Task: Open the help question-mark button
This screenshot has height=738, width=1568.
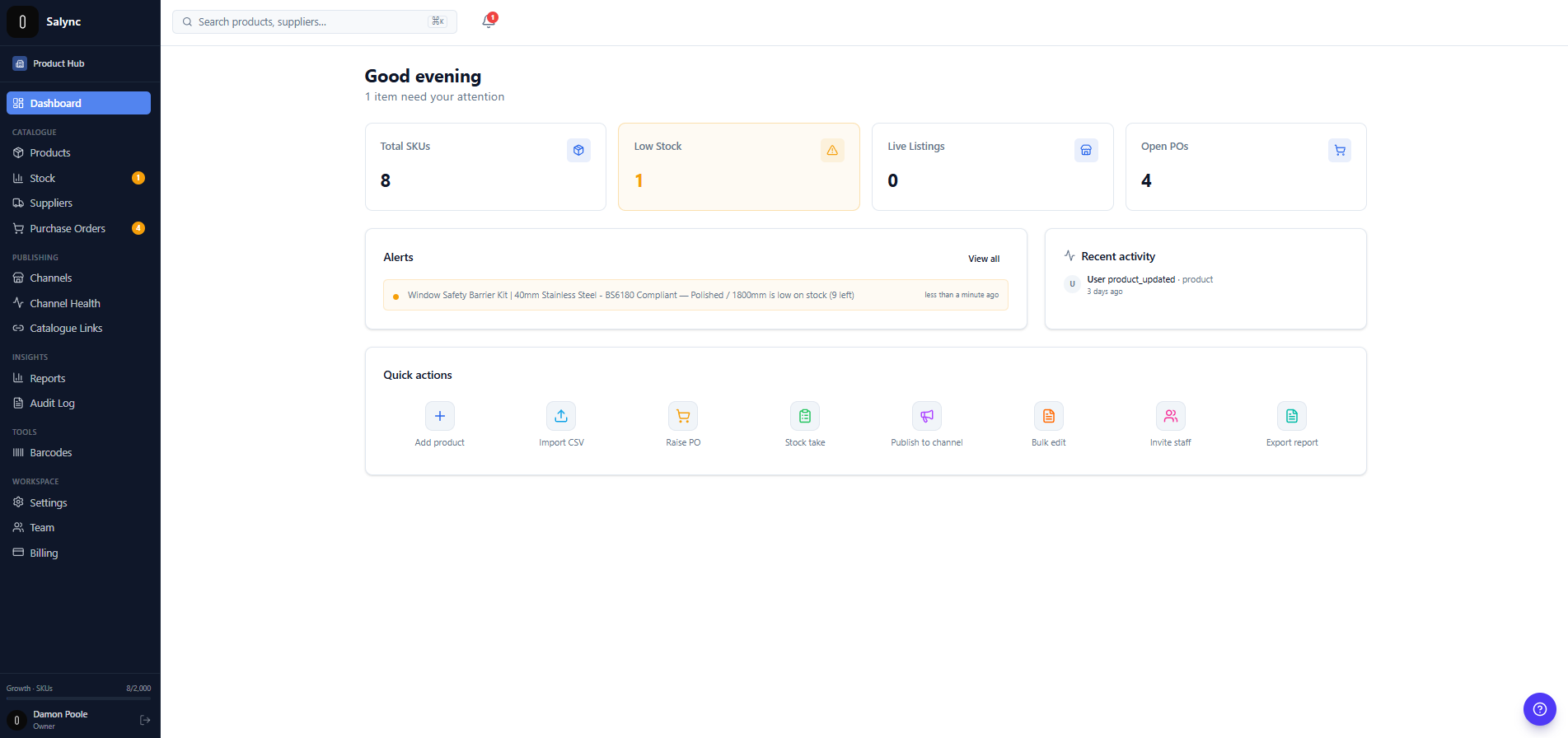Action: [x=1539, y=709]
